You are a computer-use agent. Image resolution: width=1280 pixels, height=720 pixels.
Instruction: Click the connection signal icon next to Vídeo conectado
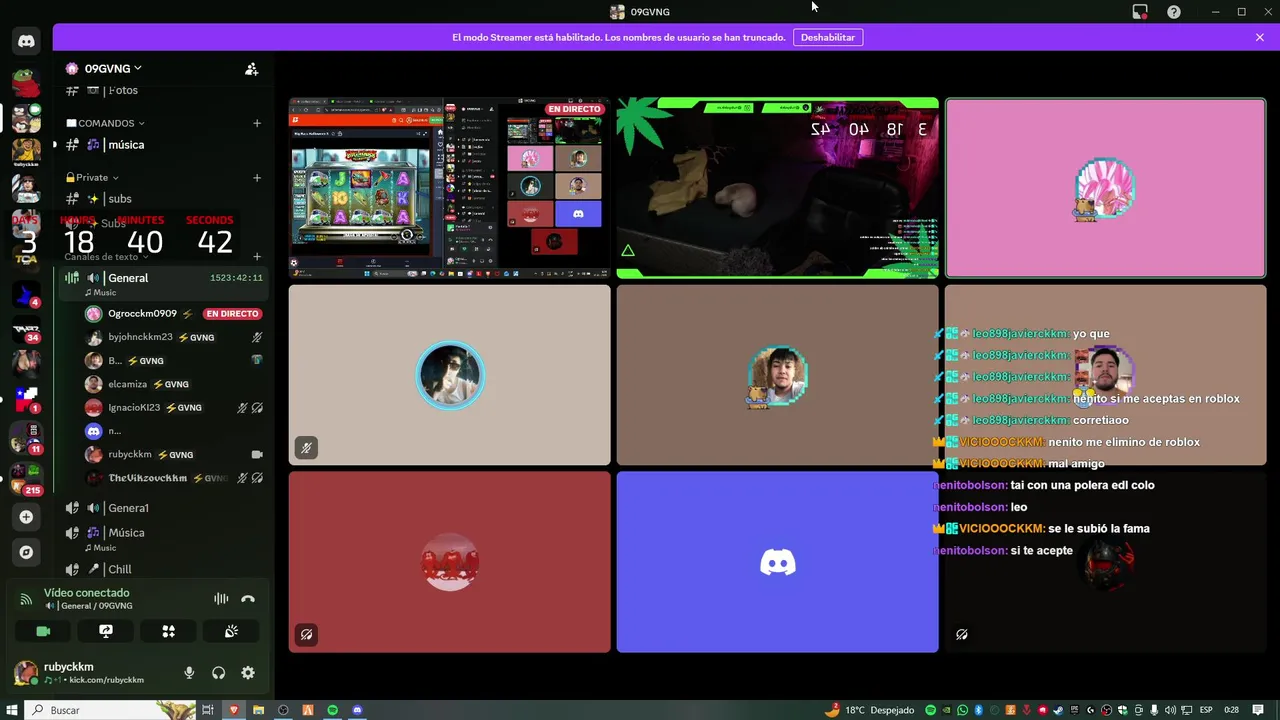point(26,599)
